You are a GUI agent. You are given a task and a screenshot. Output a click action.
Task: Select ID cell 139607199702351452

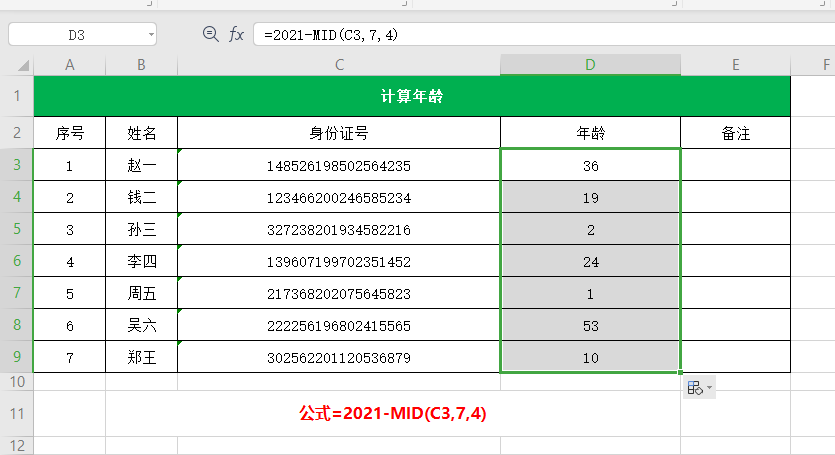click(339, 261)
